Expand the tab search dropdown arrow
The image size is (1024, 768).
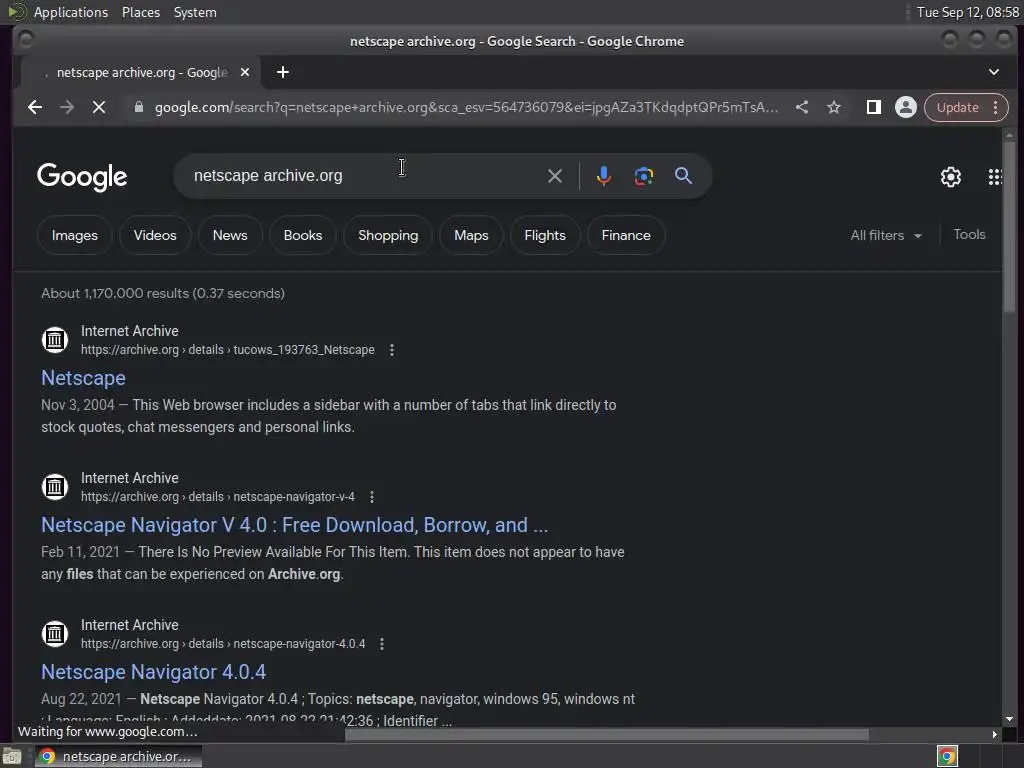click(993, 72)
